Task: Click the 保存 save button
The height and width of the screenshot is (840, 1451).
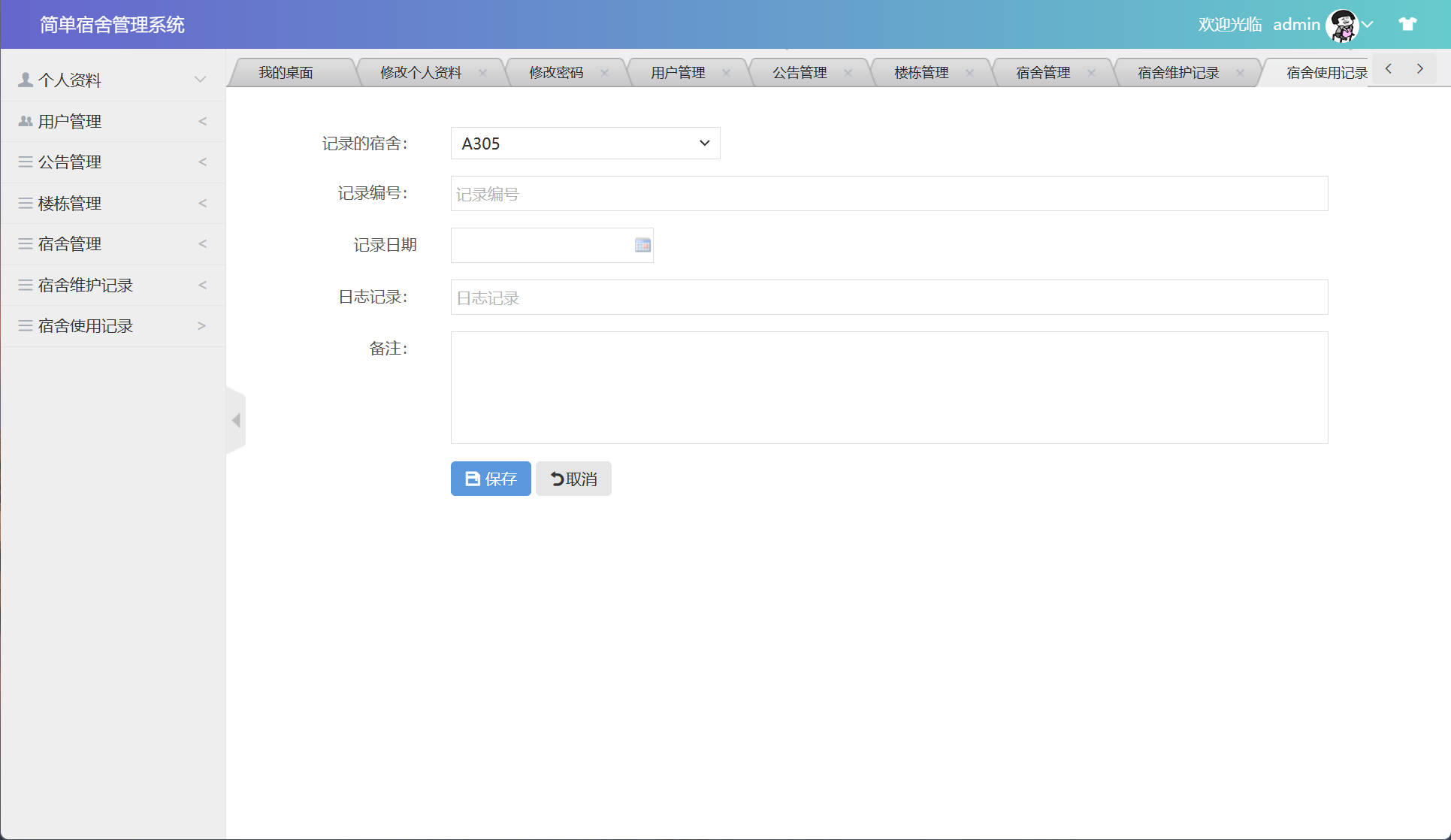Action: pyautogui.click(x=490, y=479)
